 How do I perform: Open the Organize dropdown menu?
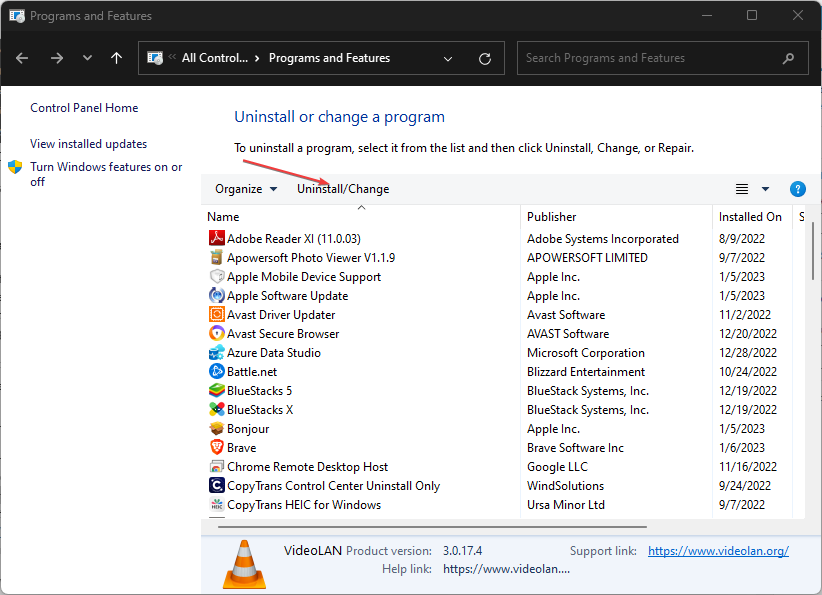pos(246,189)
